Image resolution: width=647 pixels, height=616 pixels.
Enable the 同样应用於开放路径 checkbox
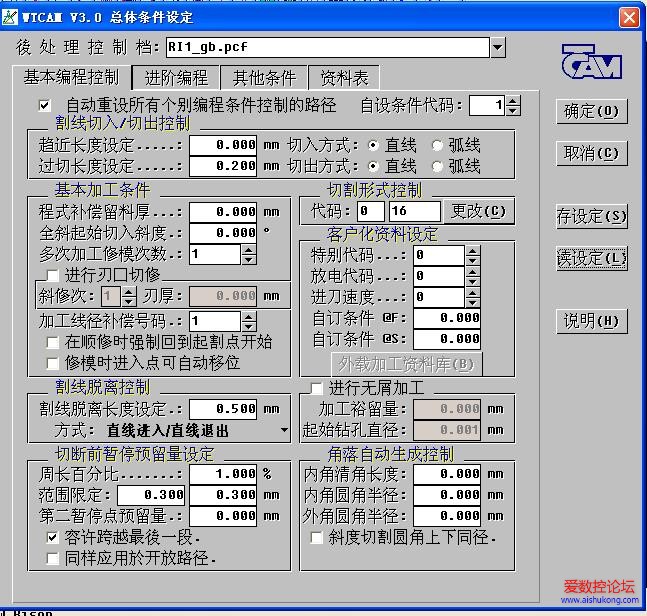click(52, 558)
